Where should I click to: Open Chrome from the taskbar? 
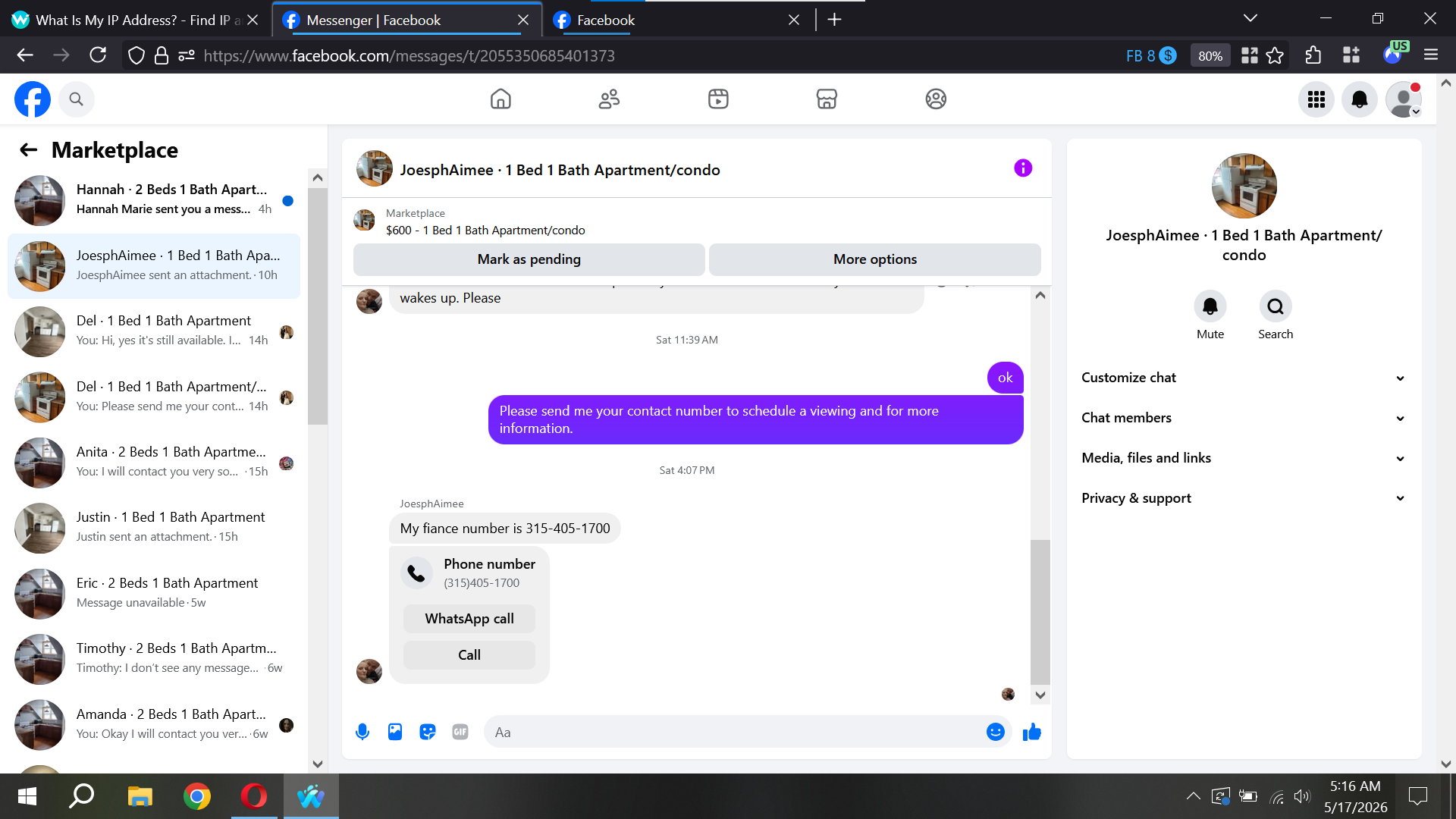[x=197, y=796]
